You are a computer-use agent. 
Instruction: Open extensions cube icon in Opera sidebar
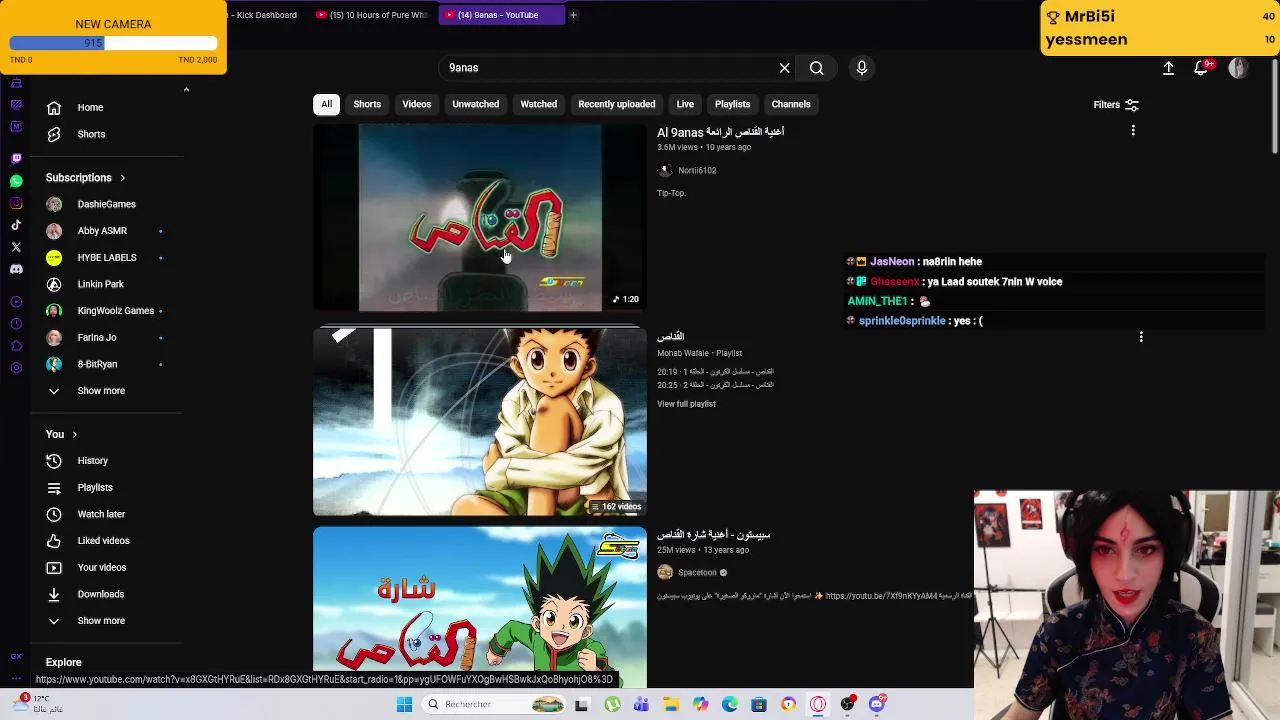click(16, 346)
